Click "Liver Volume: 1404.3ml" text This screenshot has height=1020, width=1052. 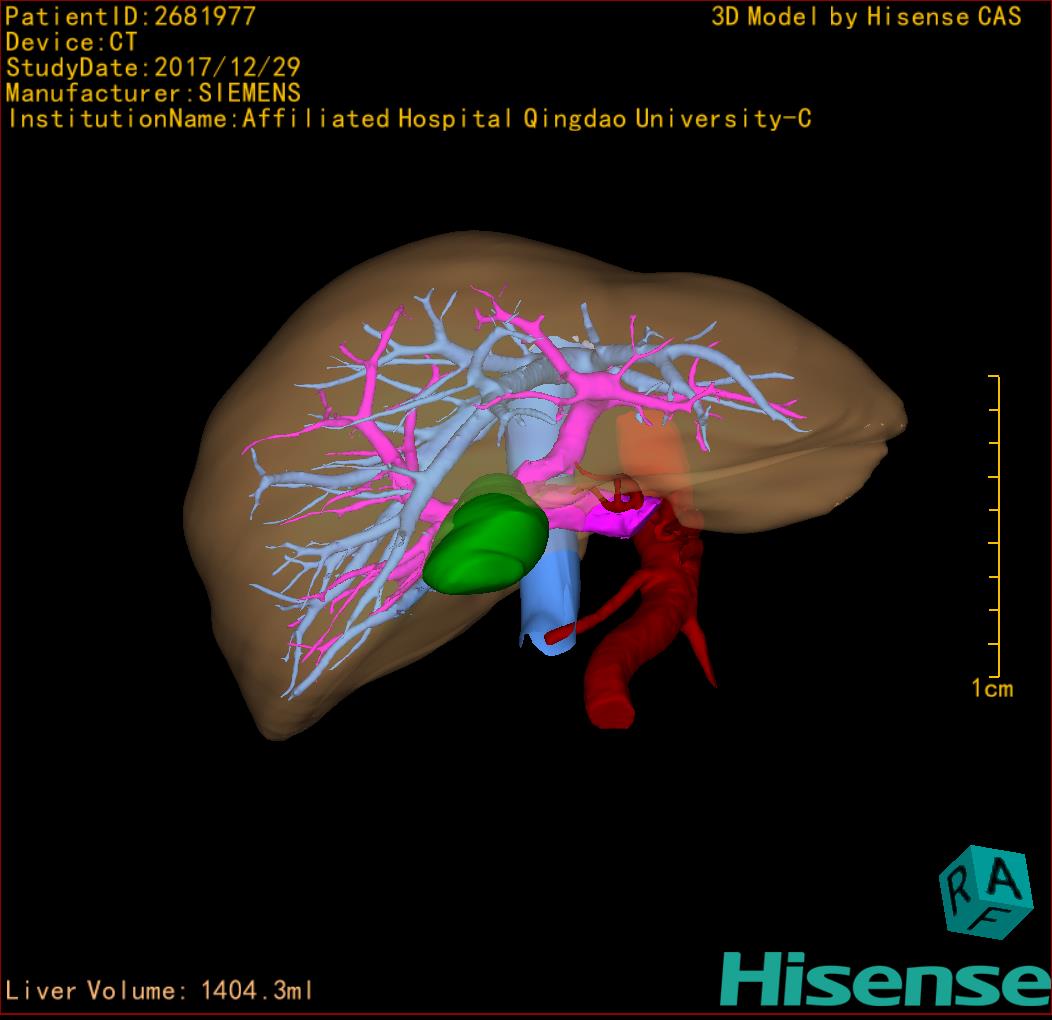(159, 990)
